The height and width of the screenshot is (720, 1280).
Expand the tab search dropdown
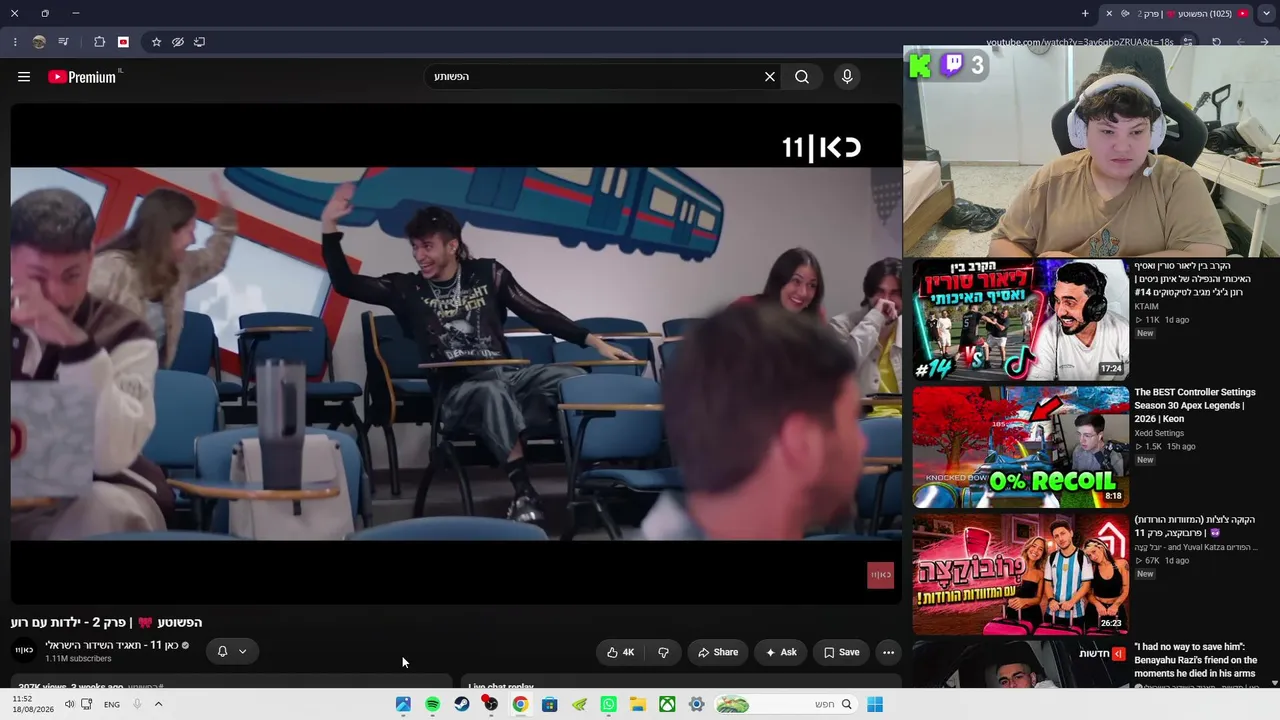[x=1265, y=14]
